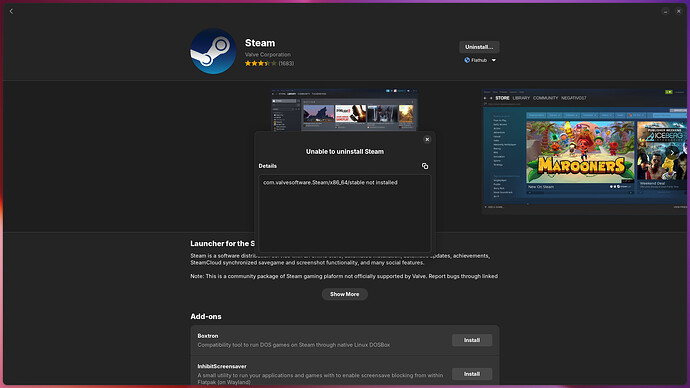Advance to next screenshot with arrow
The width and height of the screenshot is (690, 388).
click(672, 152)
